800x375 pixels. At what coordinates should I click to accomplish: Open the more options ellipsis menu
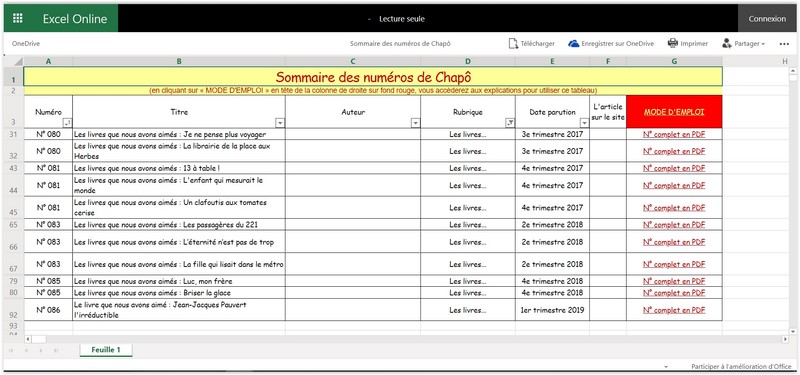[784, 44]
